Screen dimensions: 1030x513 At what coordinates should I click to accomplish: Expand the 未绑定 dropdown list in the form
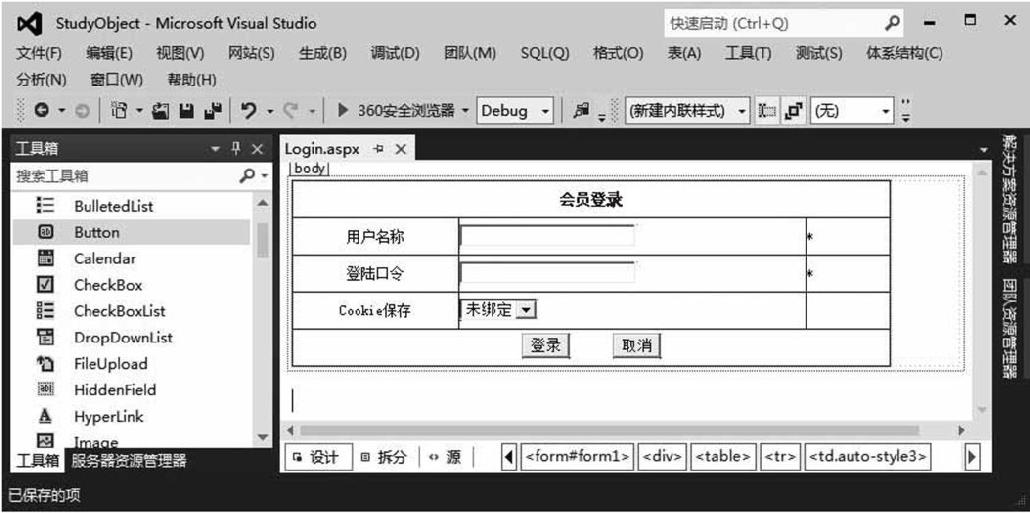point(527,310)
